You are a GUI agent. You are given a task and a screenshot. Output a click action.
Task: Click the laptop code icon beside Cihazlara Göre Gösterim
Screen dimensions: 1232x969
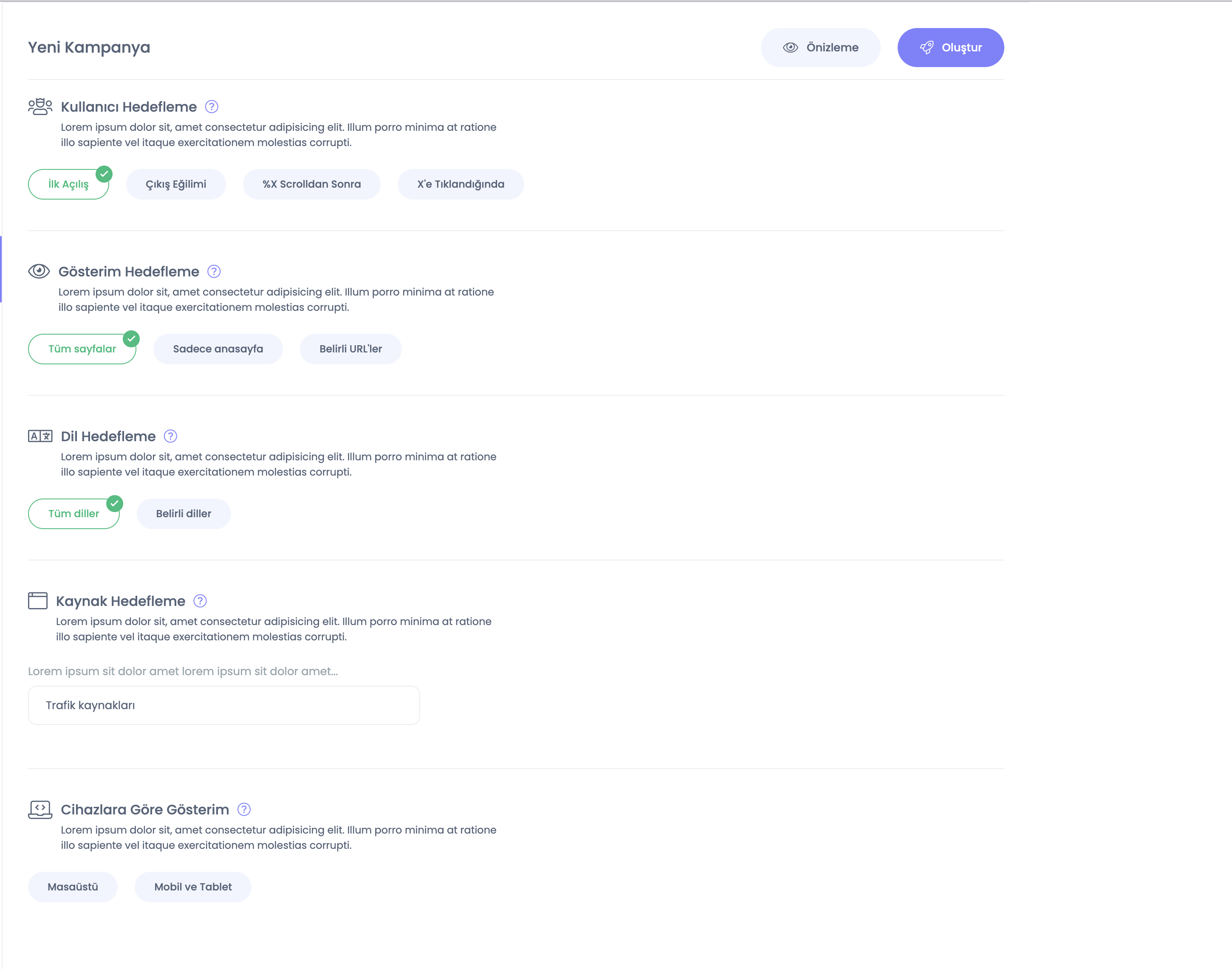(x=40, y=810)
